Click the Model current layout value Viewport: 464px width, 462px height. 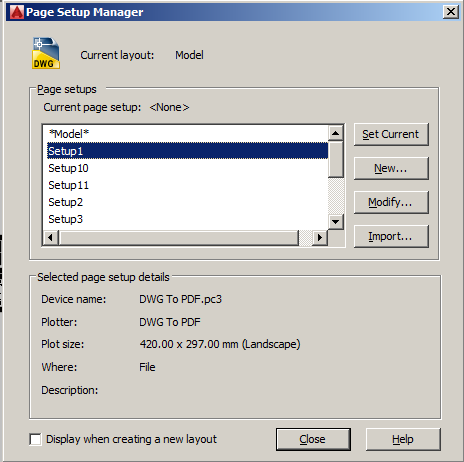[x=189, y=55]
